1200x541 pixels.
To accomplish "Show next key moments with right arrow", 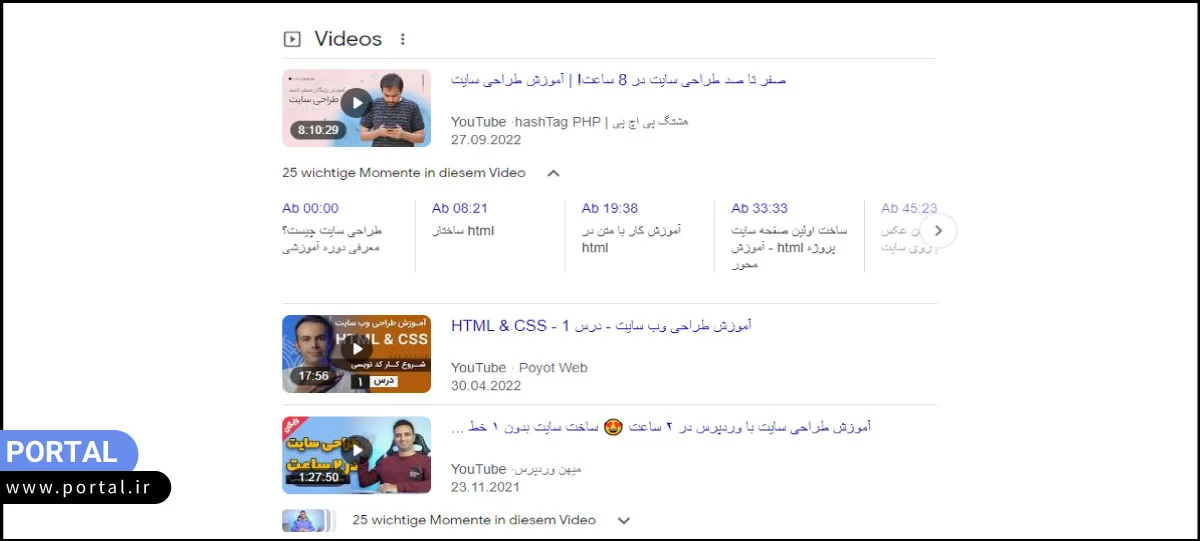I will click(x=938, y=230).
